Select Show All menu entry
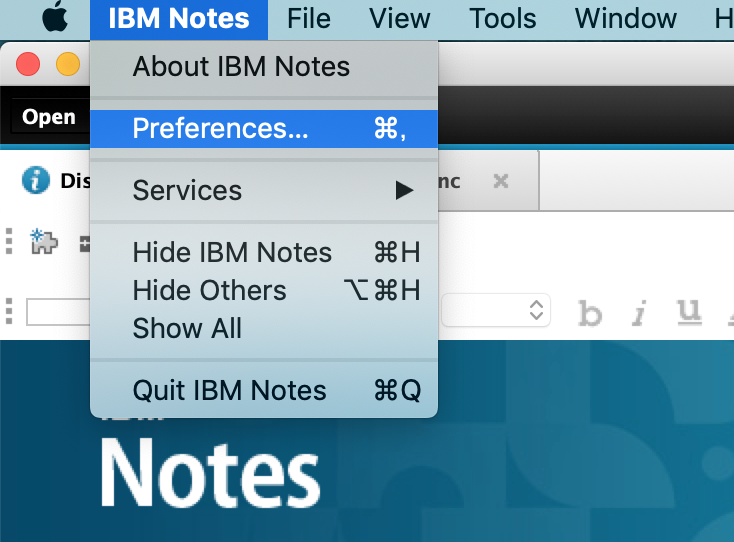The image size is (734, 542). coord(264,329)
